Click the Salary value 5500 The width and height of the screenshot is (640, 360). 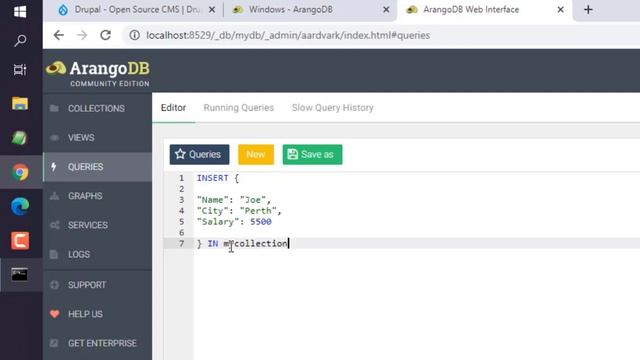(x=261, y=222)
